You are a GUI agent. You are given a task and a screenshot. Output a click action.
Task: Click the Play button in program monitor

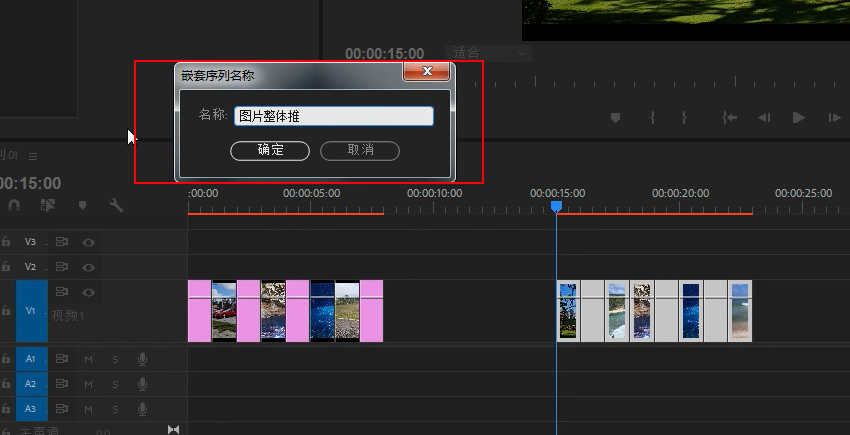[x=799, y=118]
